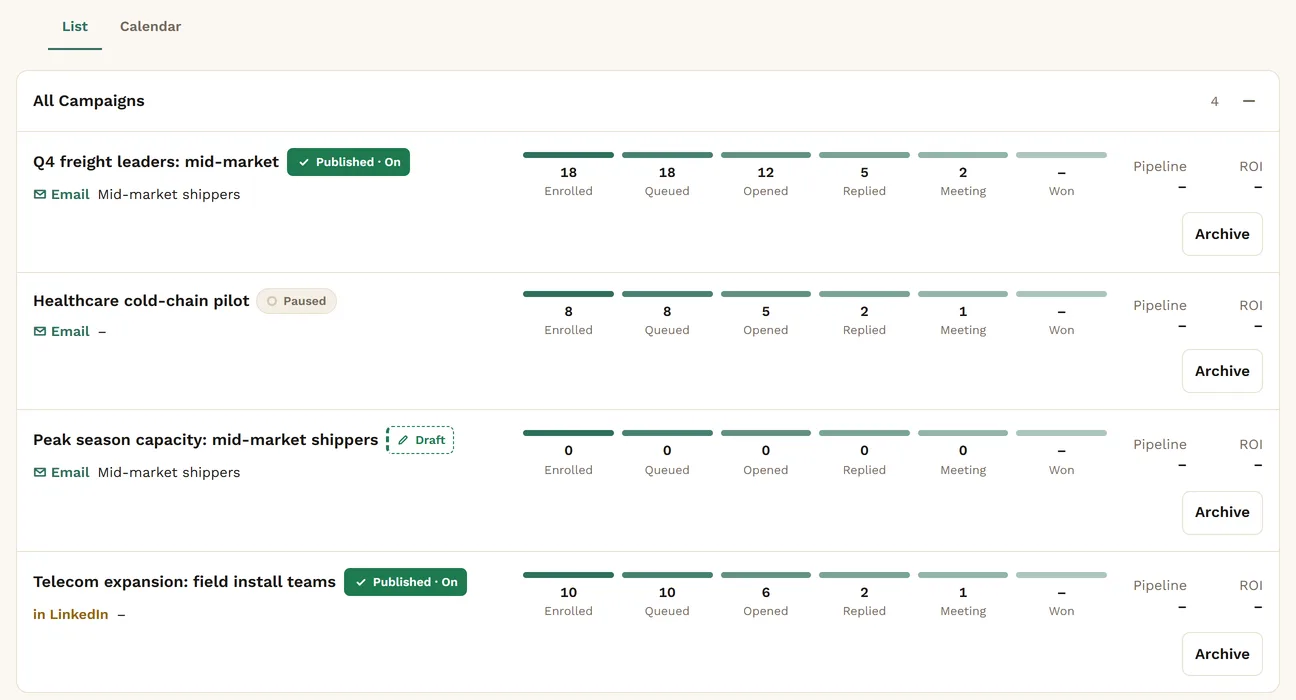Click the LinkedIn icon under Telecom expansion

(39, 614)
